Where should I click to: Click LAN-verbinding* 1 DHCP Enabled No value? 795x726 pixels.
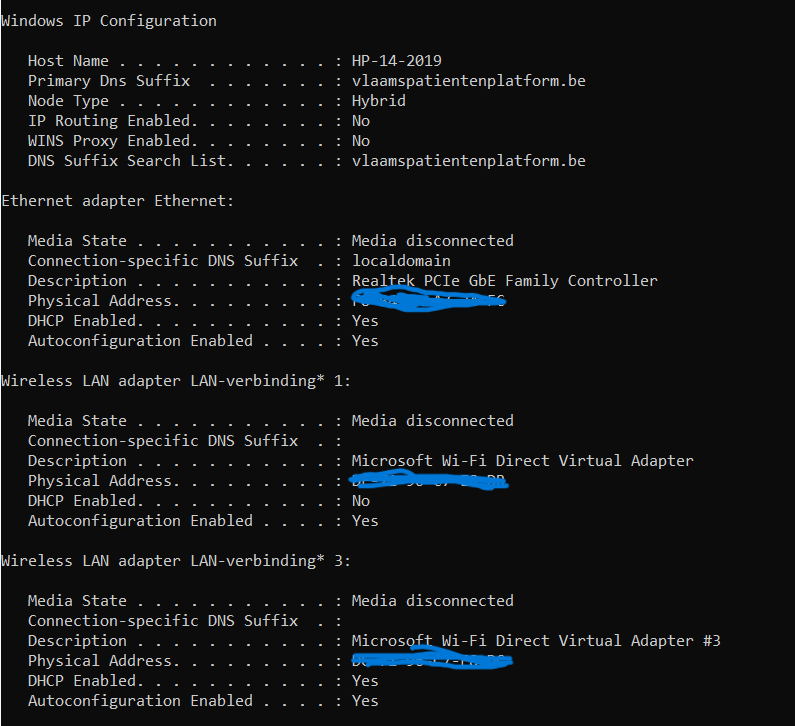point(360,501)
